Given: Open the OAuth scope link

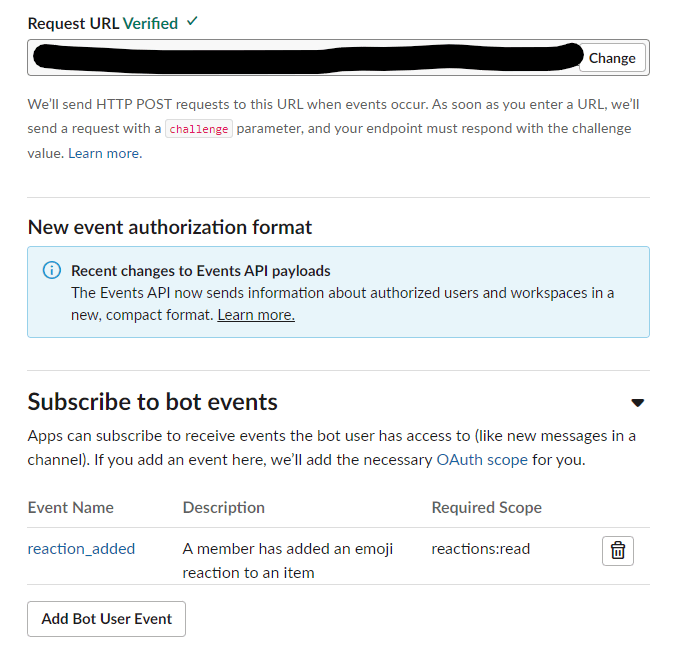Looking at the screenshot, I should pos(482,460).
